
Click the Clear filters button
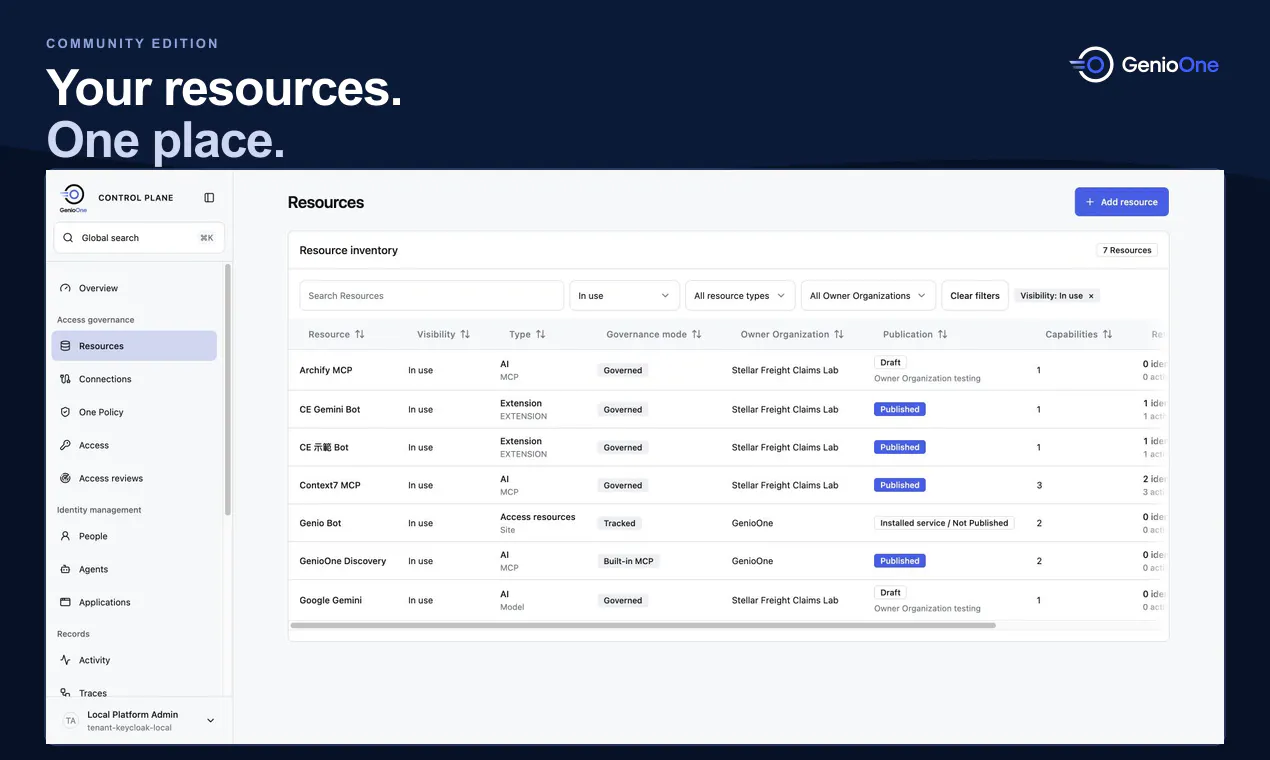[x=975, y=296]
